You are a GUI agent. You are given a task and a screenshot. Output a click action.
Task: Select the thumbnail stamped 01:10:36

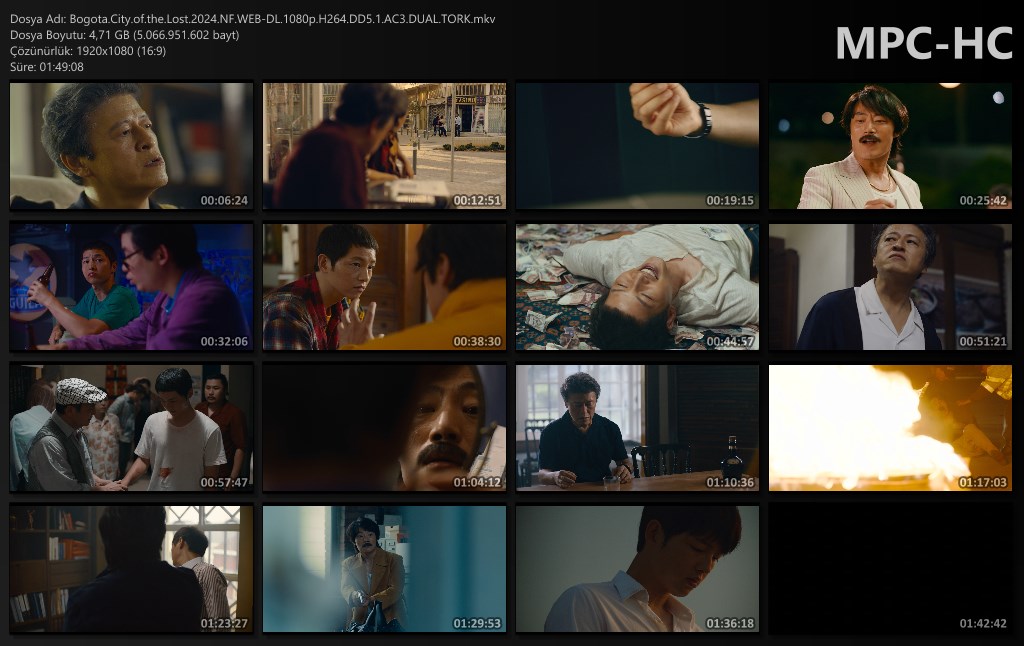pos(637,428)
